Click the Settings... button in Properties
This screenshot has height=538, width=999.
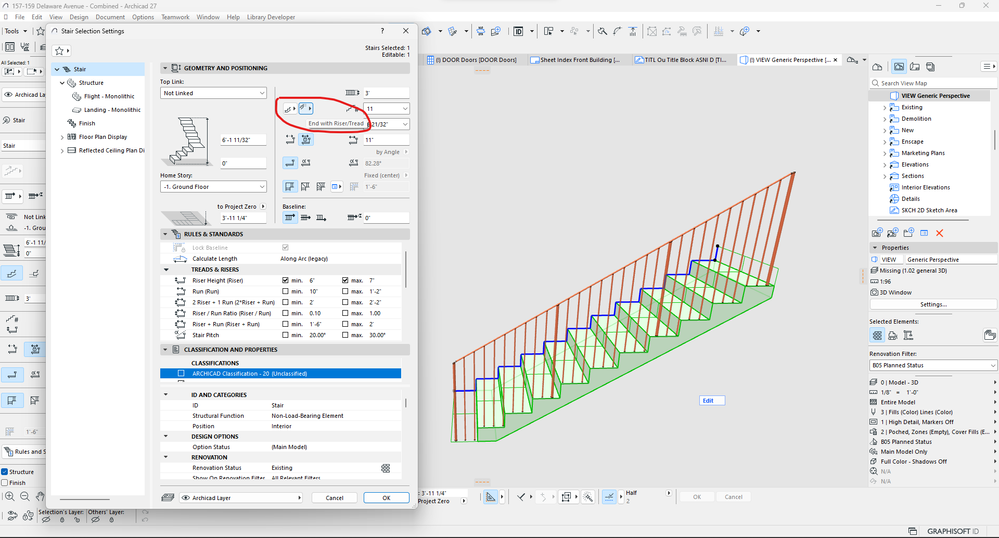point(933,305)
